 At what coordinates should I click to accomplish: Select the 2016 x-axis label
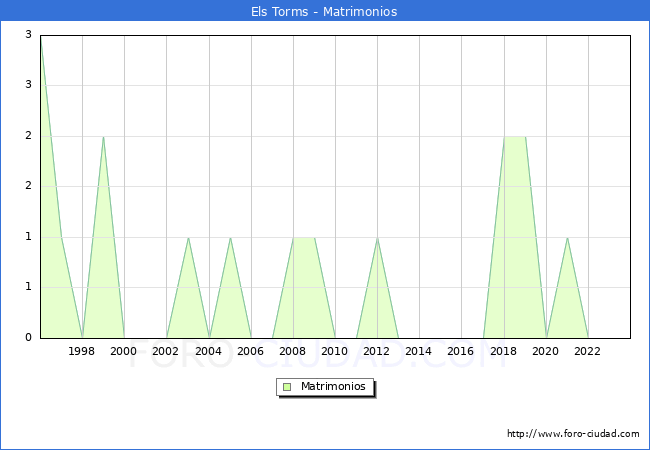(x=461, y=351)
